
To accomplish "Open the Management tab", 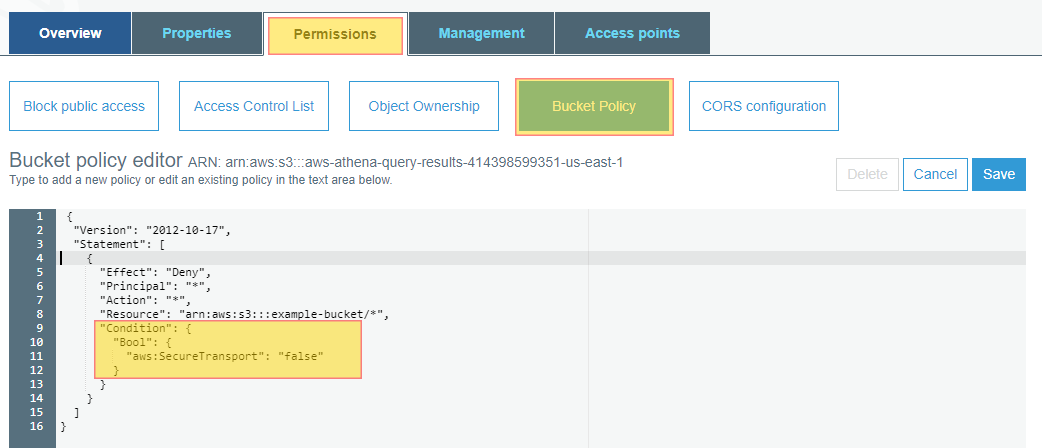I will [x=481, y=33].
